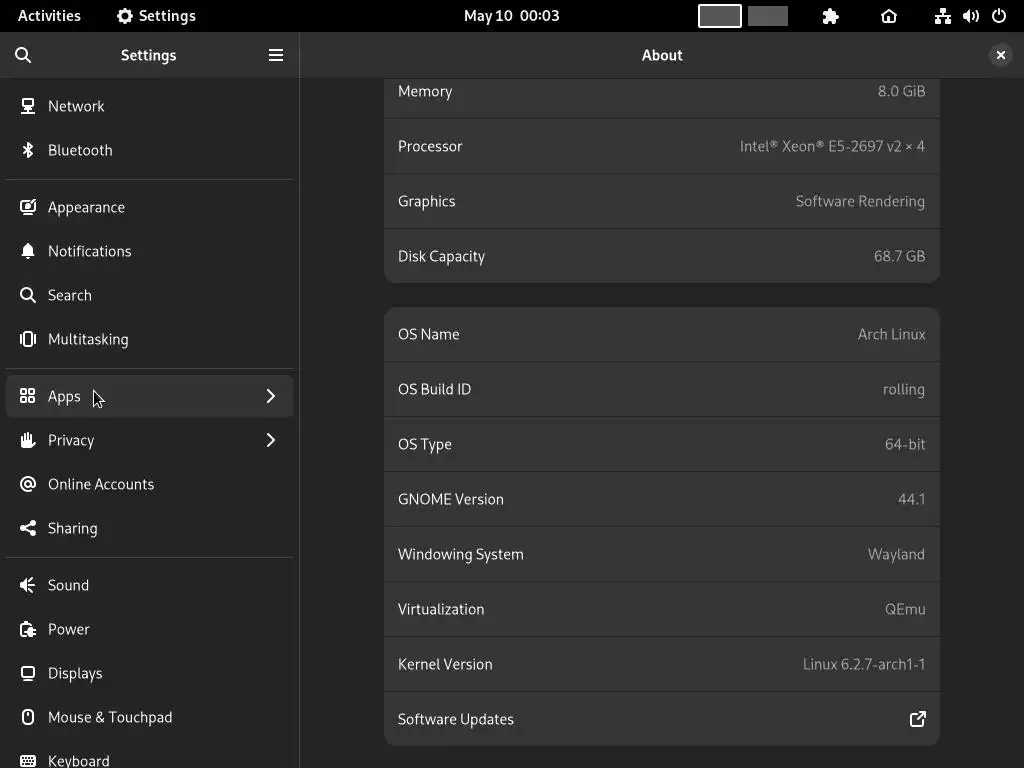Open Software Updates external link icon
This screenshot has height=768, width=1024.
(x=918, y=719)
